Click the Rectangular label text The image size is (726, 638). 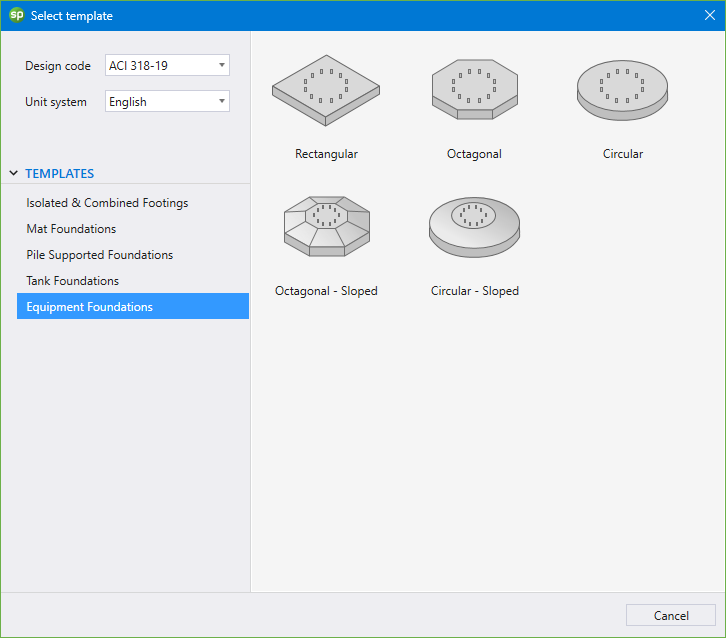point(326,154)
